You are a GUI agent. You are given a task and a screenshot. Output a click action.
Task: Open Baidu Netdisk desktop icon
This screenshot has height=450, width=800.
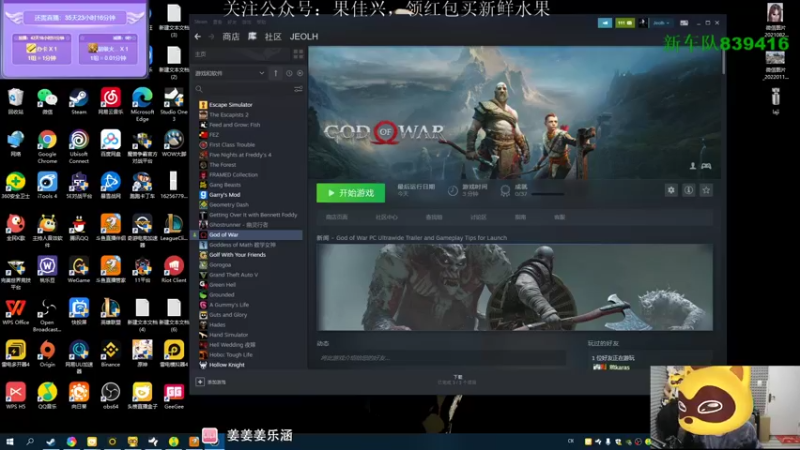click(110, 143)
